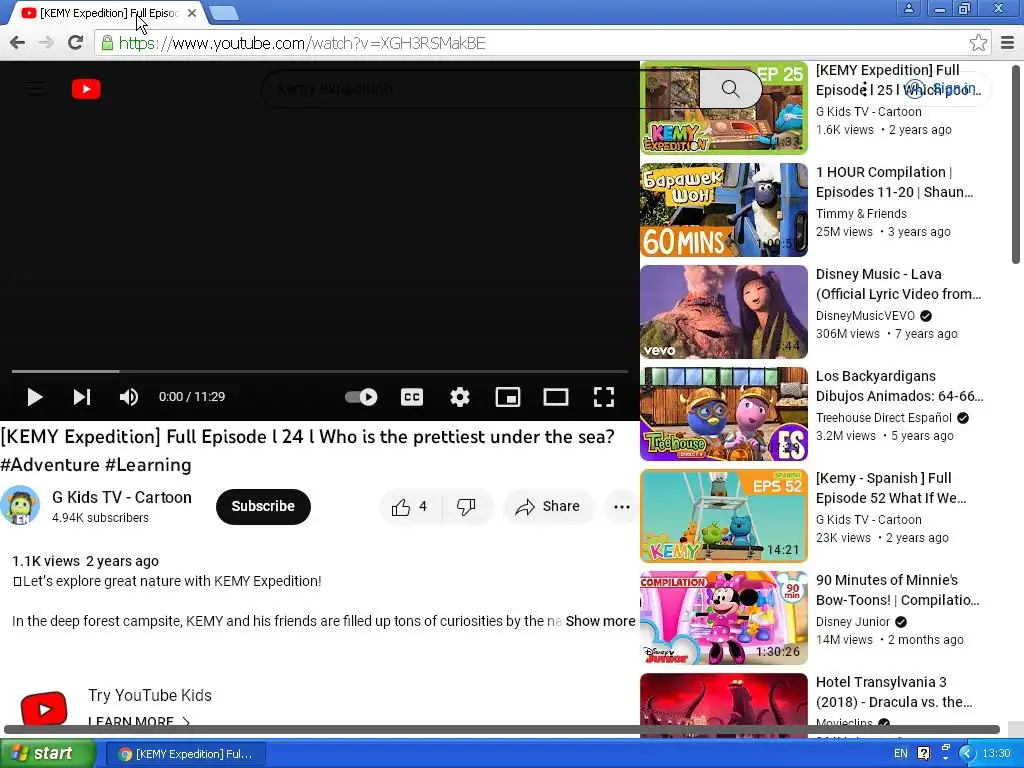Open Los Backyardigans video thumbnail

point(724,414)
